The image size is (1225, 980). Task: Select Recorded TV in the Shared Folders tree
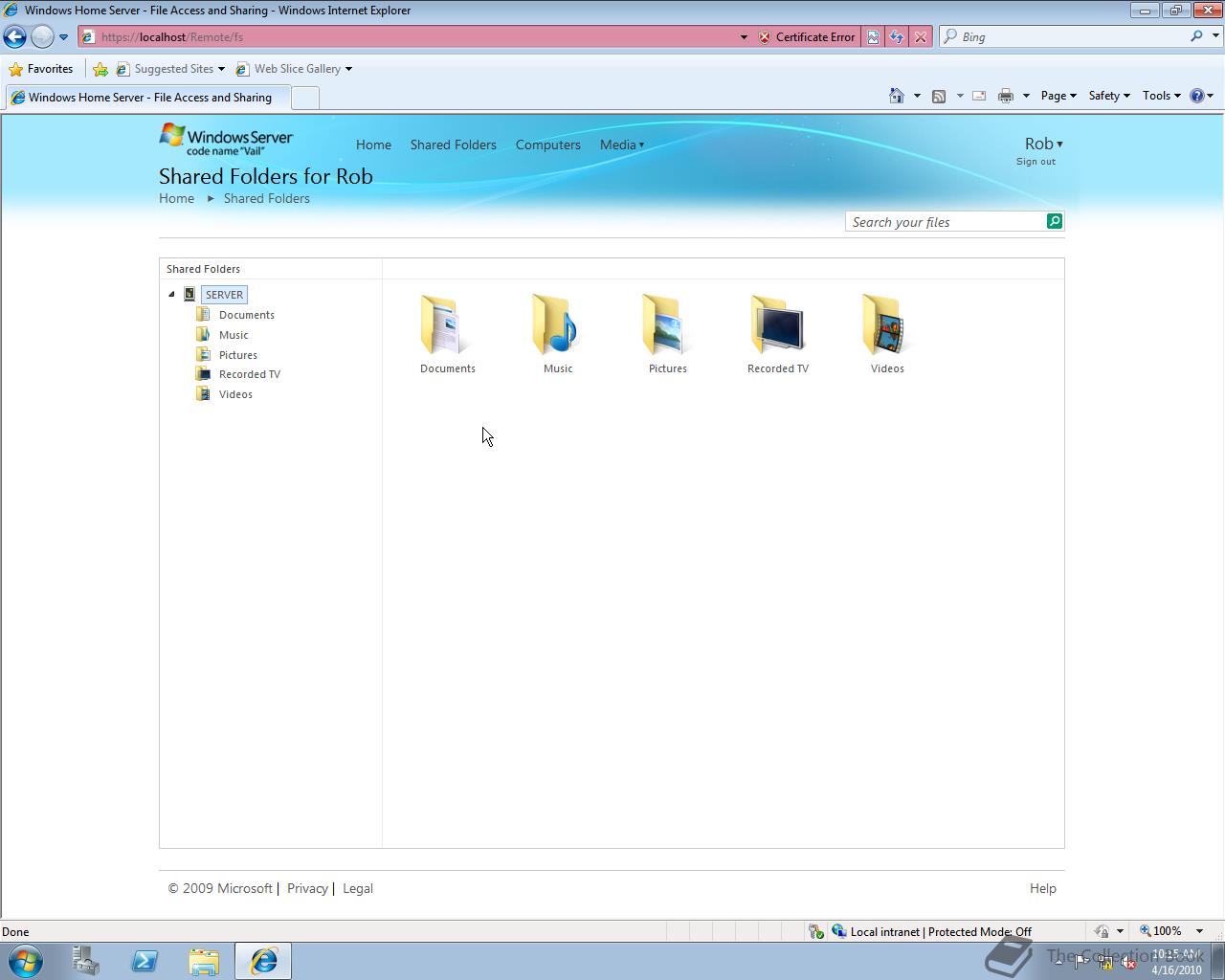point(249,374)
